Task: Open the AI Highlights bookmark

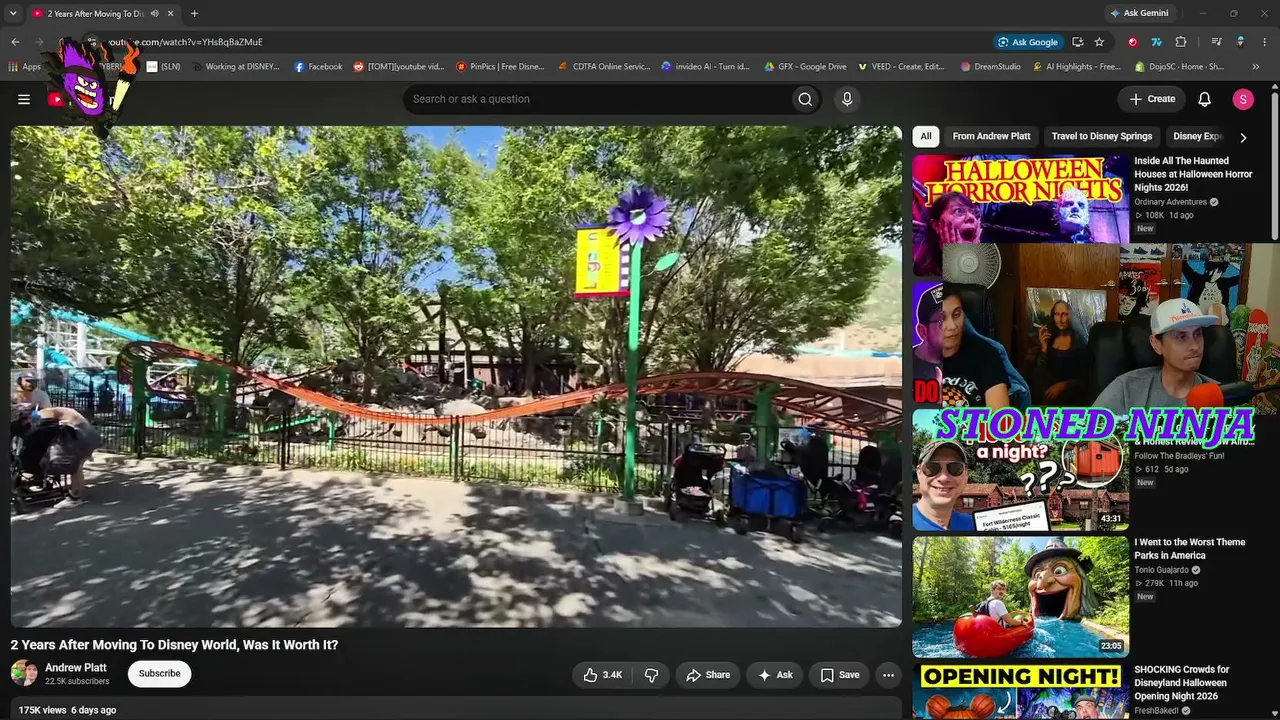Action: (1075, 67)
